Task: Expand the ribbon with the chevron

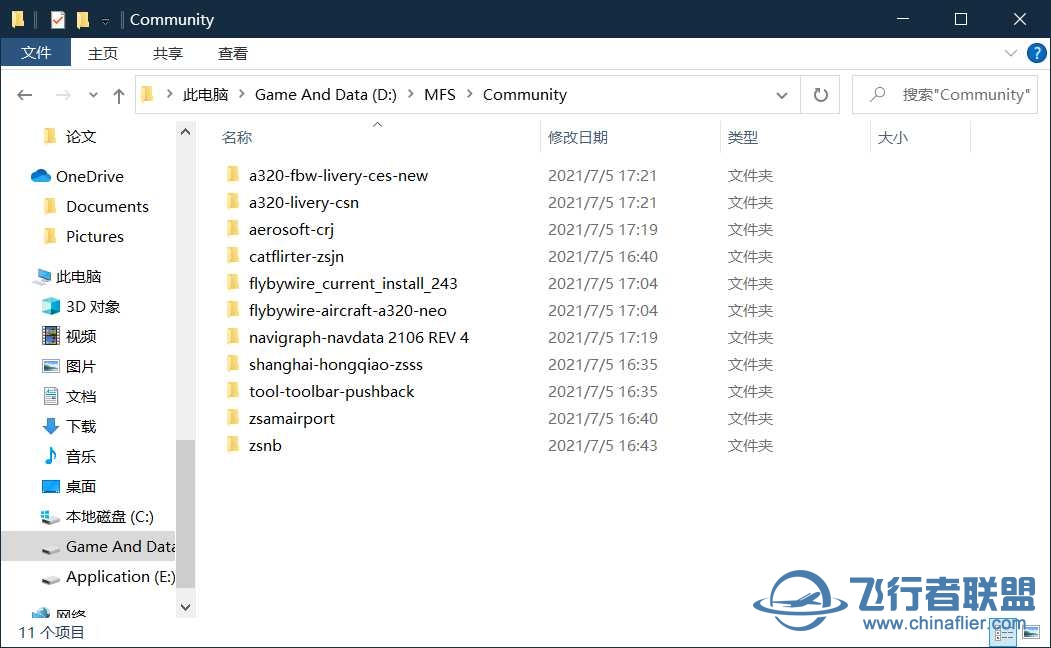Action: 1011,53
